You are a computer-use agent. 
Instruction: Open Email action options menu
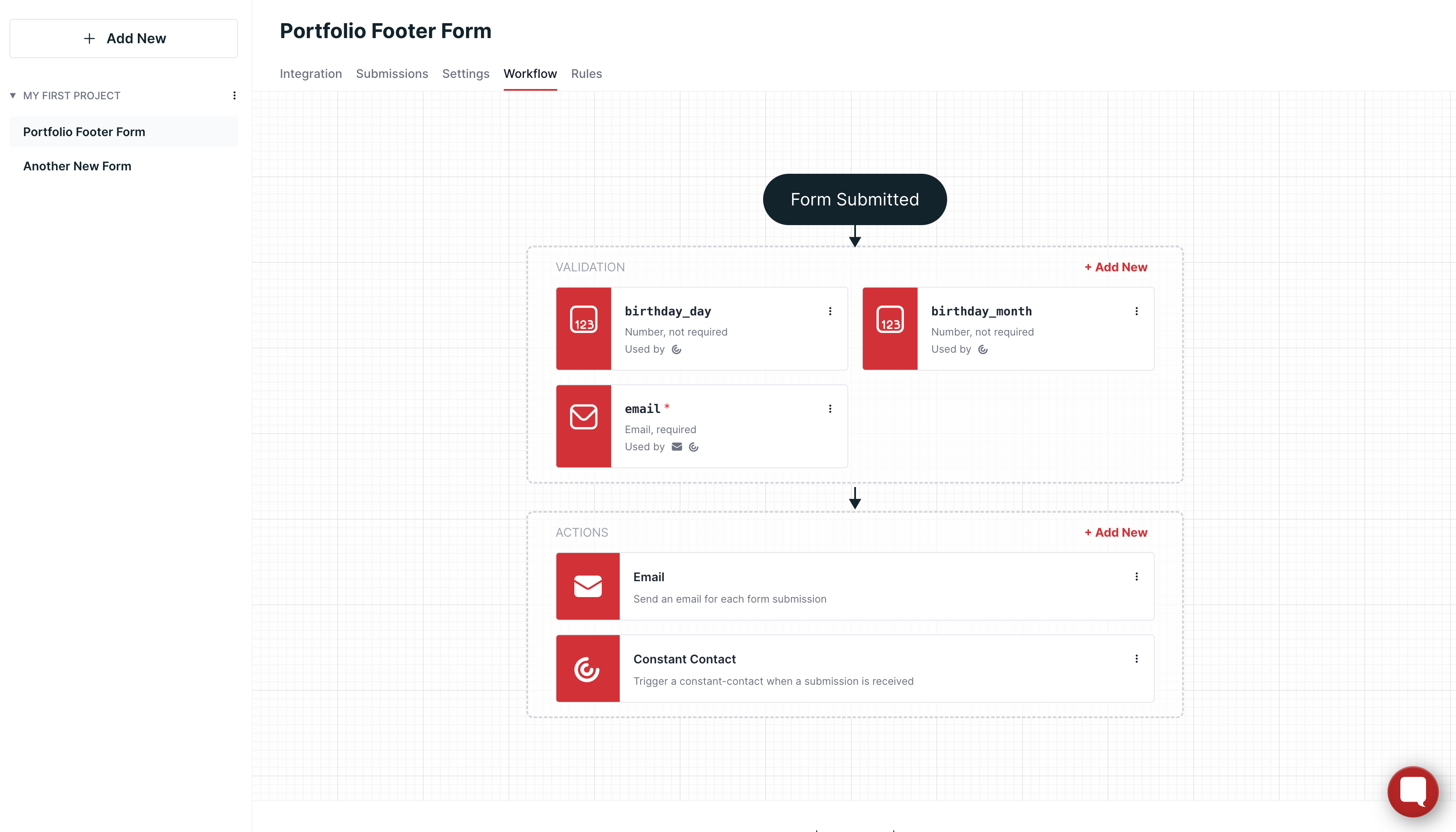(1137, 577)
